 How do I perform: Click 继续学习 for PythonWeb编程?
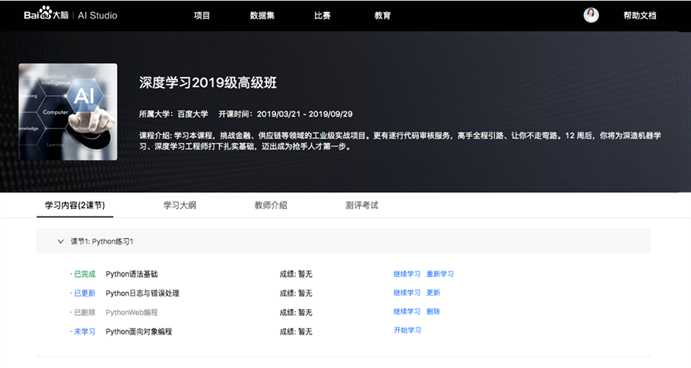pyautogui.click(x=407, y=312)
